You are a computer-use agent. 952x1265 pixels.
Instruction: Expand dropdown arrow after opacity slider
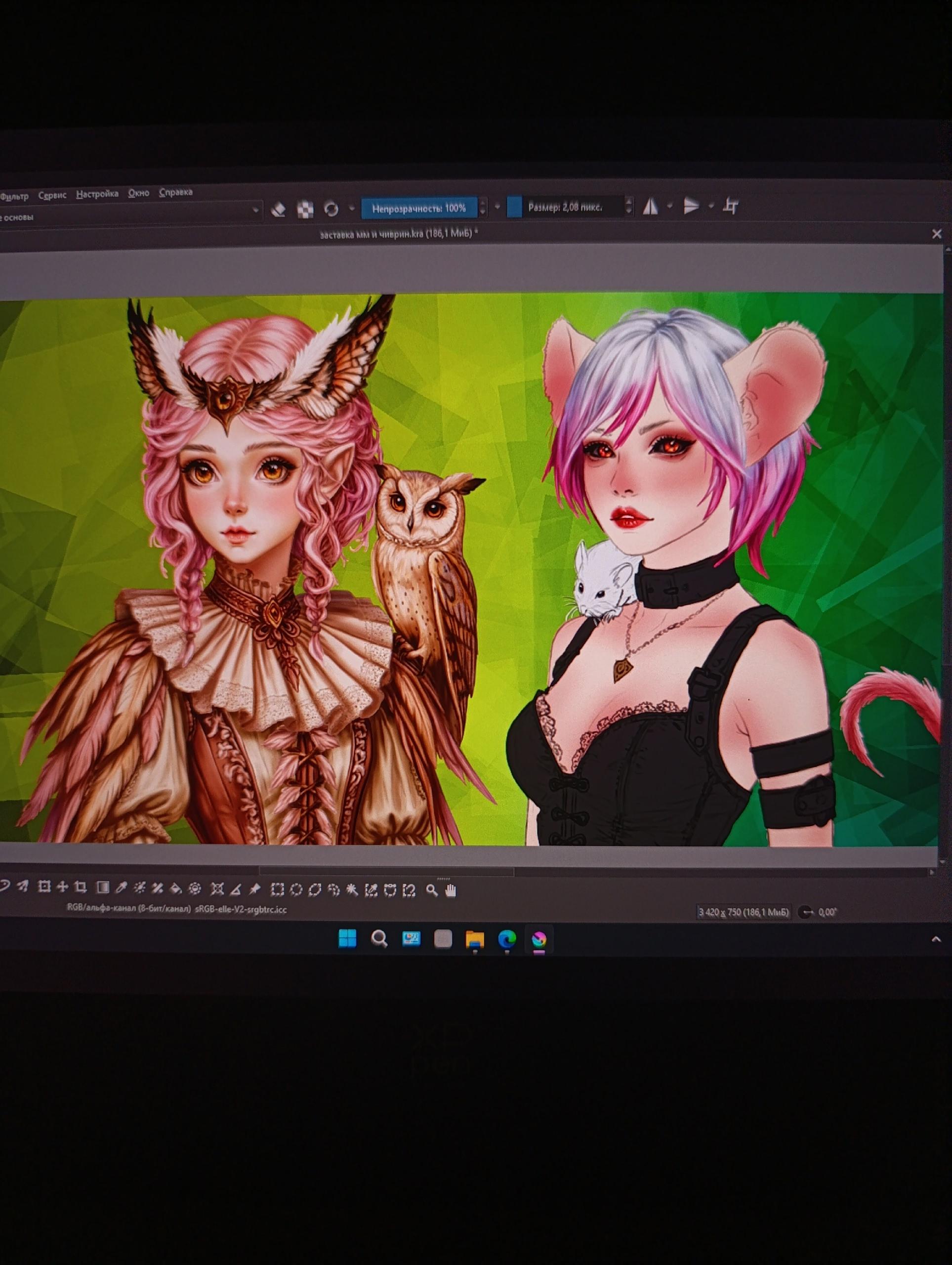497,207
